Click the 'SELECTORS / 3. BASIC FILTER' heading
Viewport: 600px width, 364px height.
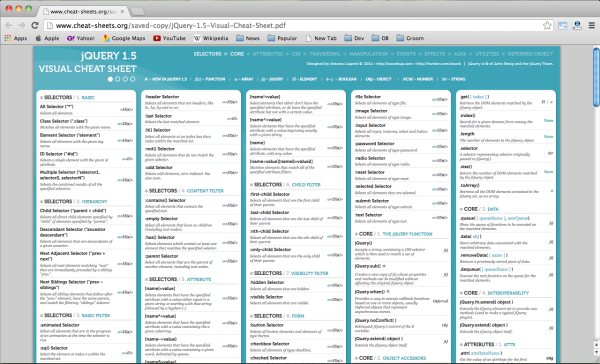[x=75, y=315]
